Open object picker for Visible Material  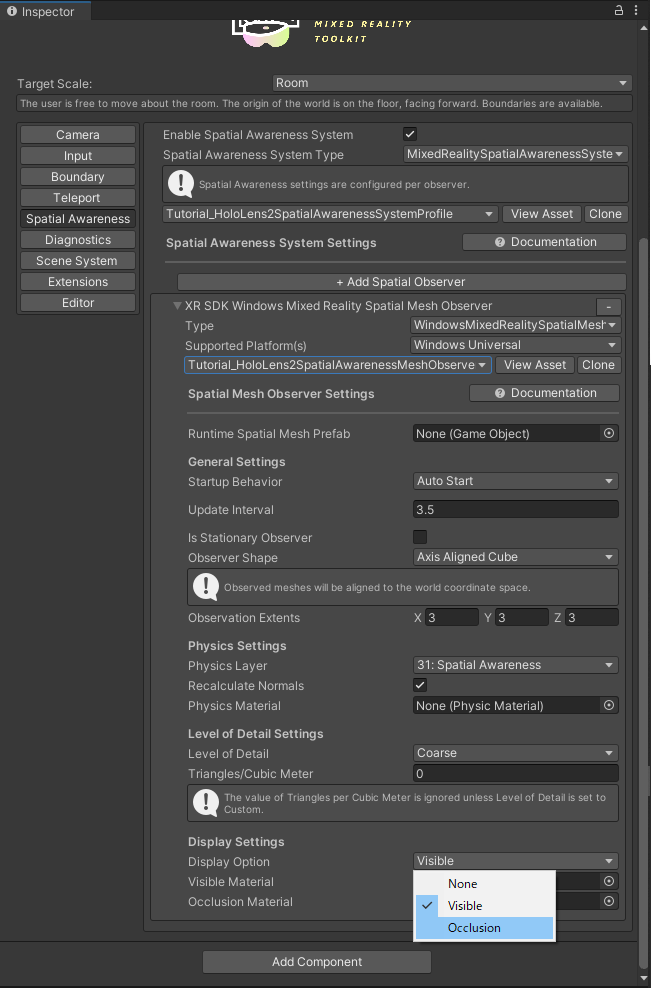click(x=609, y=882)
